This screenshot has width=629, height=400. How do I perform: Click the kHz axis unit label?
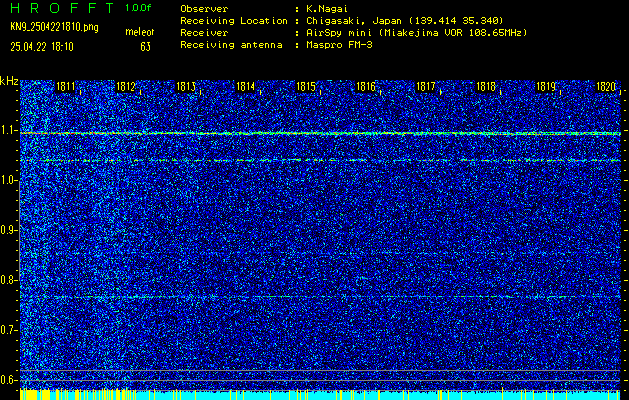click(9, 81)
